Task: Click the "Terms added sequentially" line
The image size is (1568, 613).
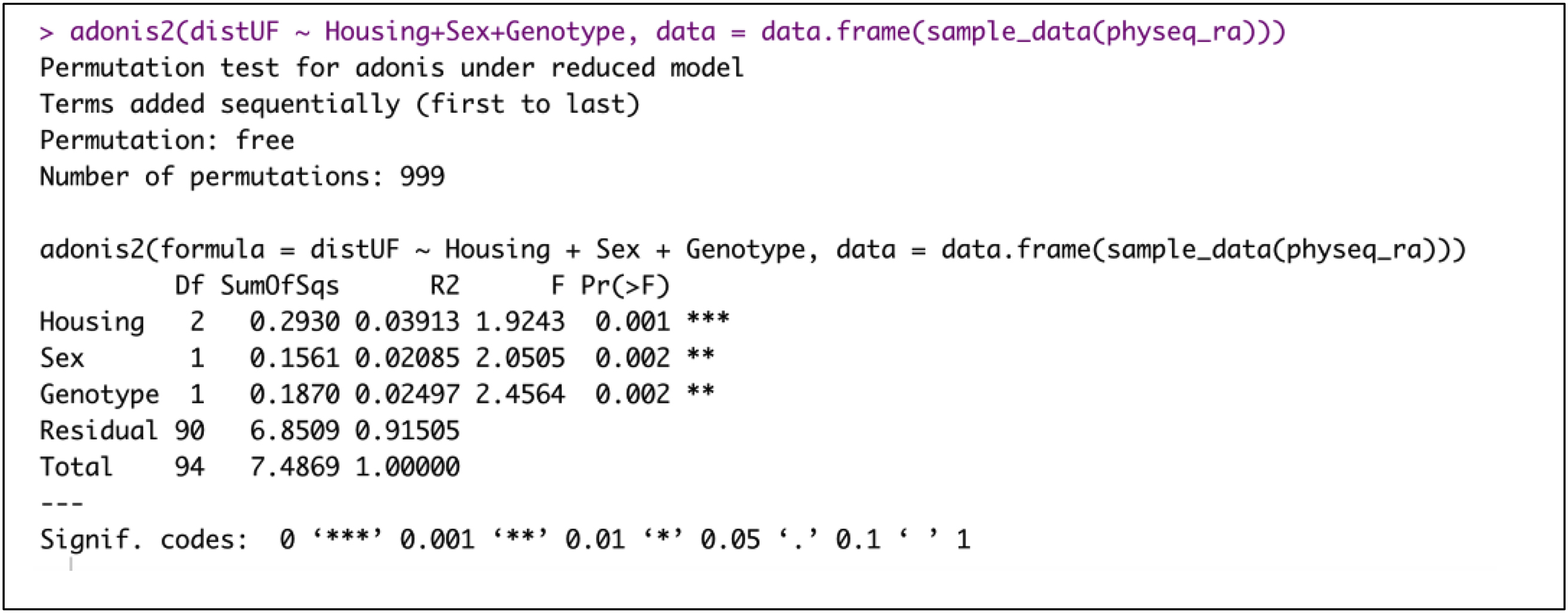Action: (x=340, y=105)
